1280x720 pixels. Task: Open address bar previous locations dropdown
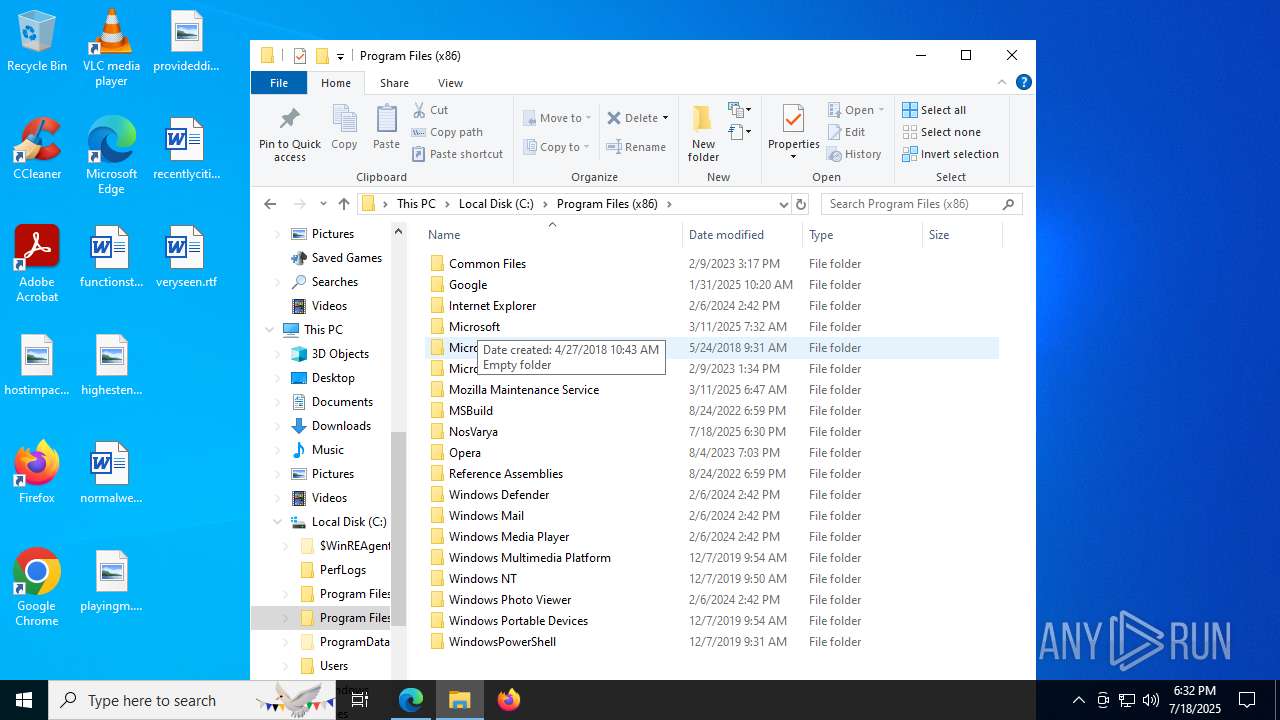[x=783, y=204]
